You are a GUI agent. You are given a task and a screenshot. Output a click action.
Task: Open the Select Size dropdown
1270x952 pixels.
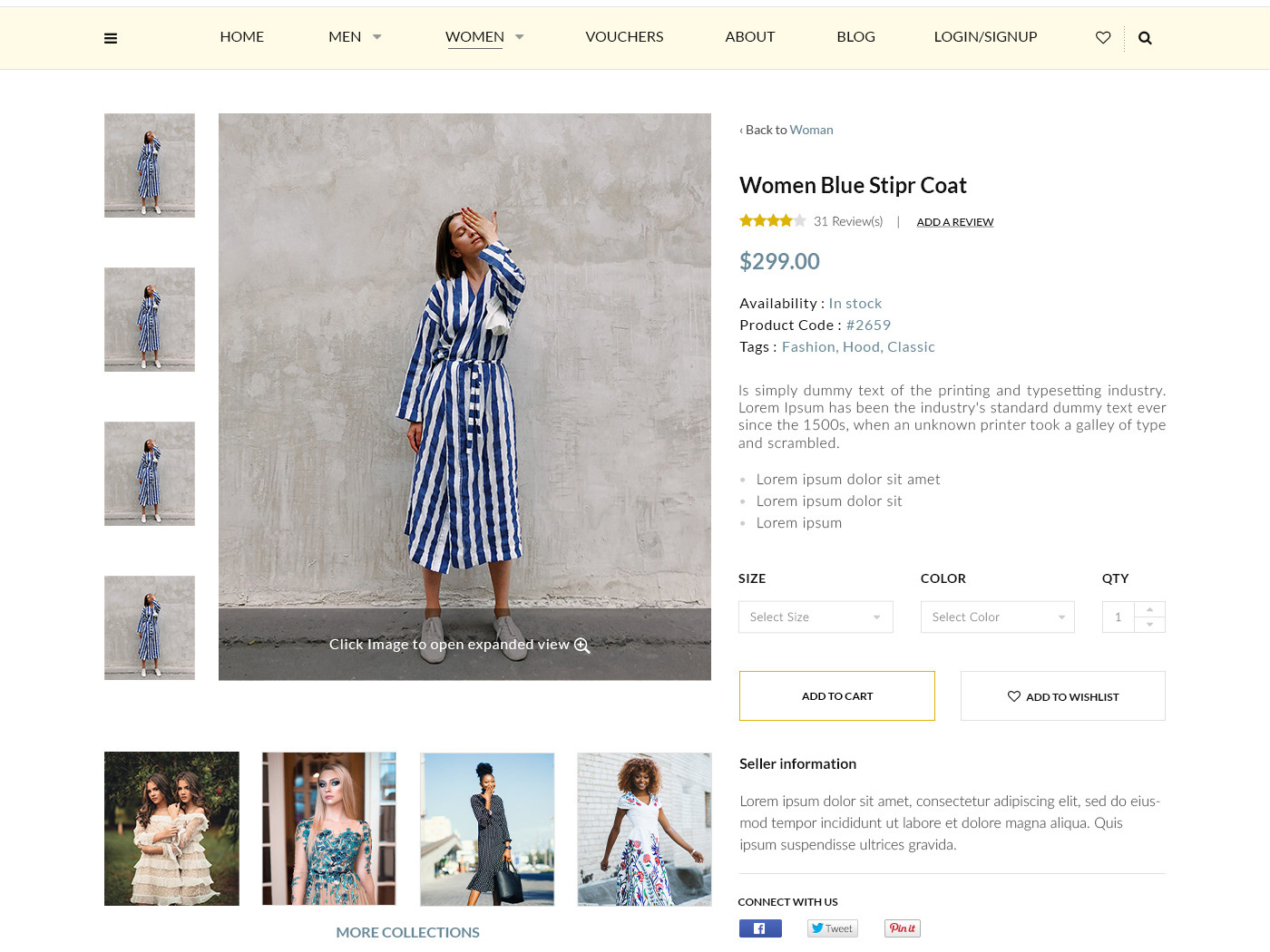[816, 617]
